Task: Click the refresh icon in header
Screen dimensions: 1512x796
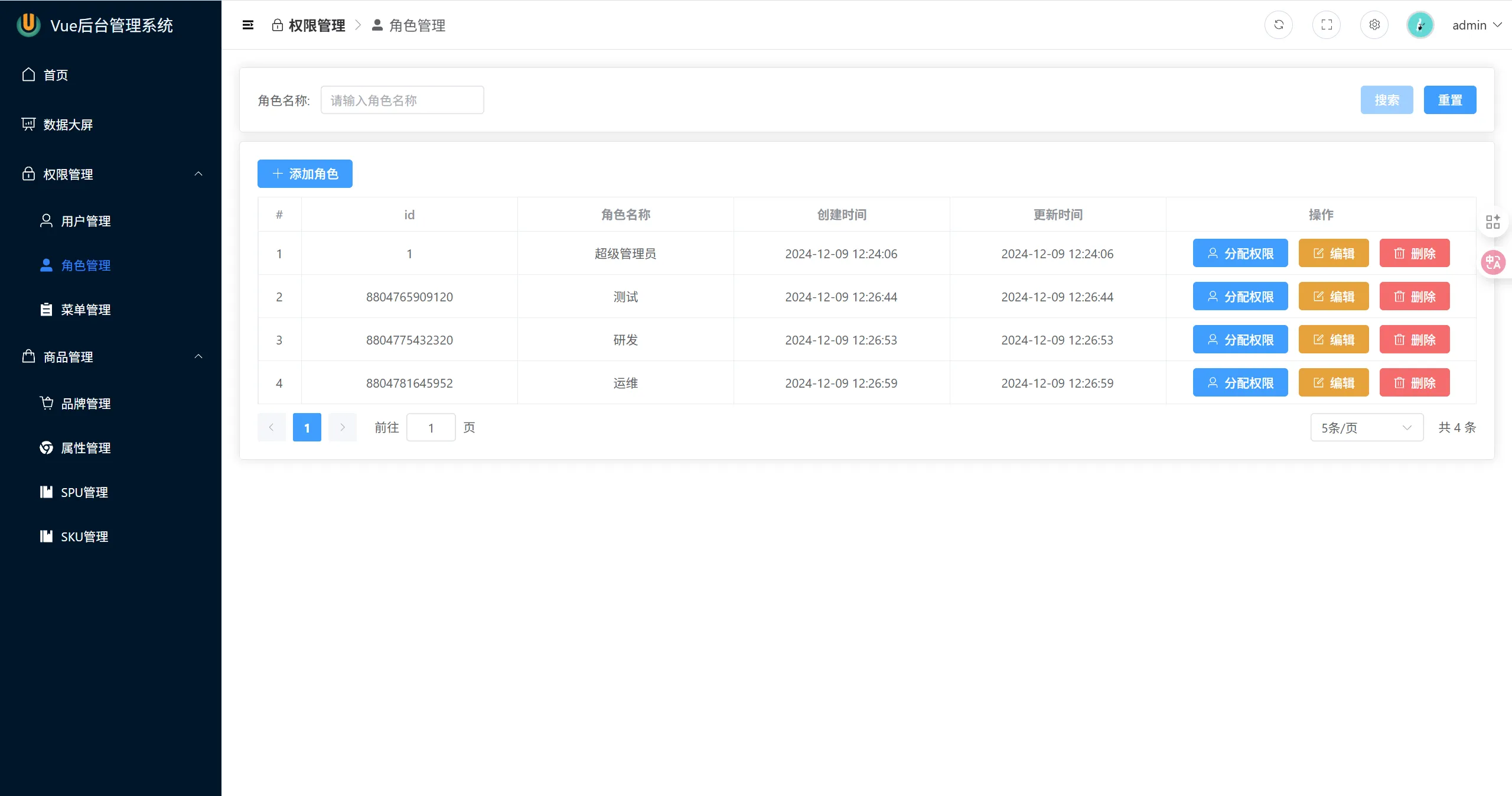Action: (1279, 25)
